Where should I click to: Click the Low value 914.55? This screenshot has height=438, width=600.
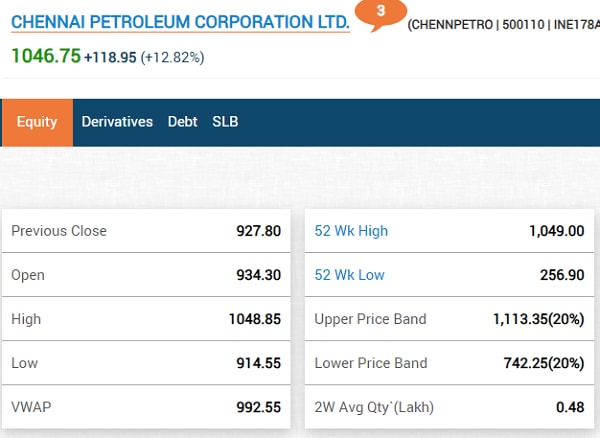[258, 363]
